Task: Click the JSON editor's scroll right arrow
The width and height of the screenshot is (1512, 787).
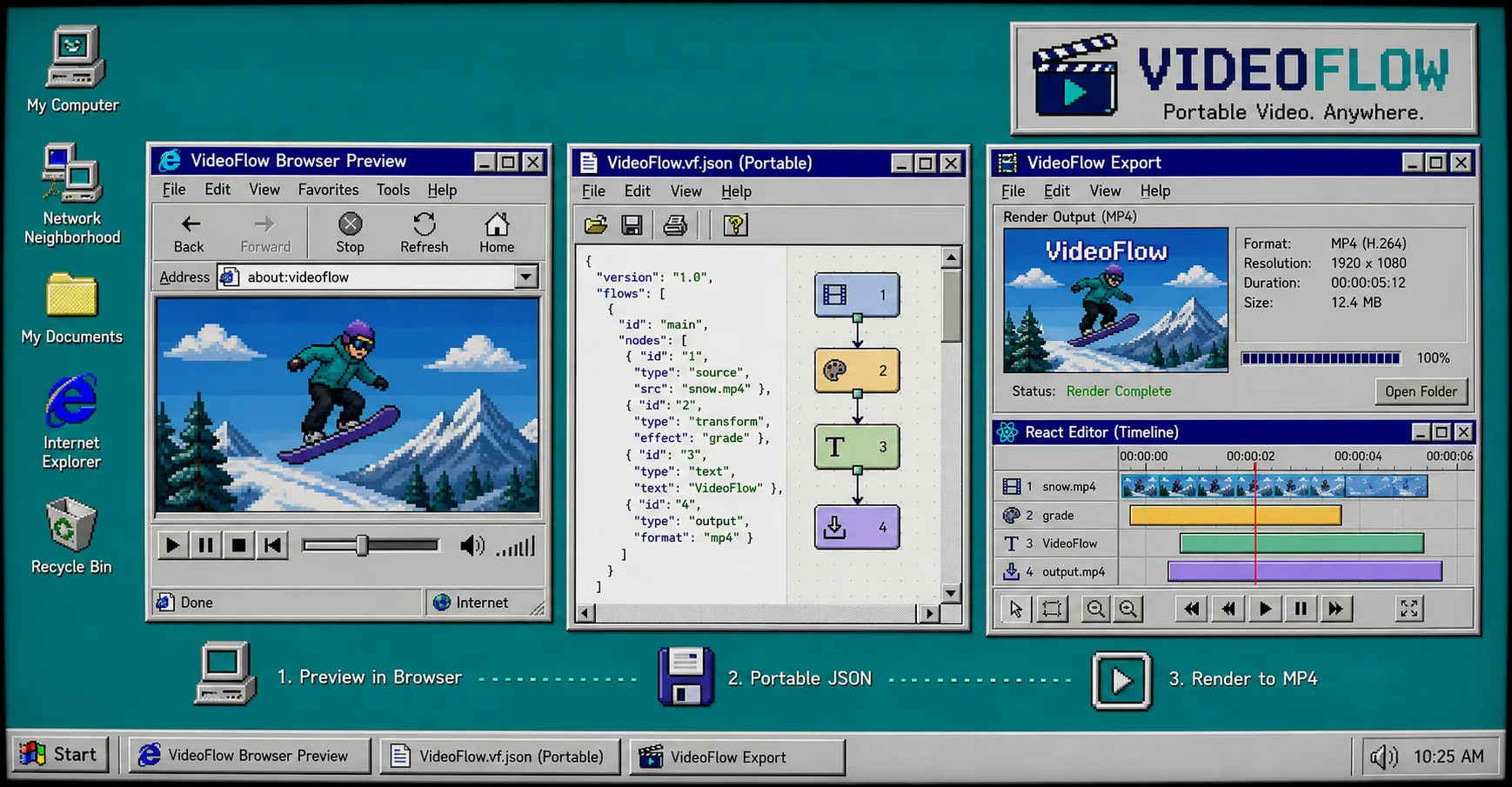Action: pyautogui.click(x=930, y=613)
